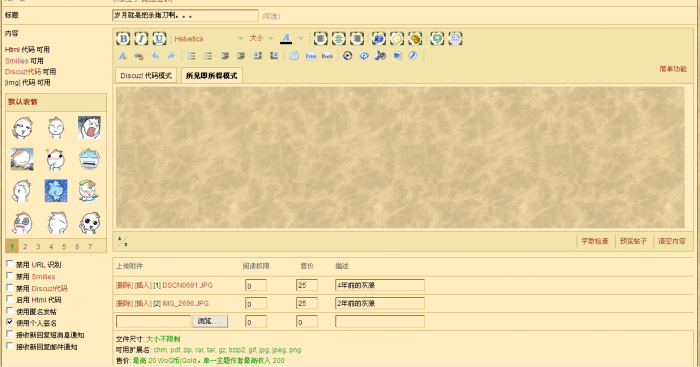
Task: Check 禁用 Discuz!代码 checkbox
Action: click(10, 287)
